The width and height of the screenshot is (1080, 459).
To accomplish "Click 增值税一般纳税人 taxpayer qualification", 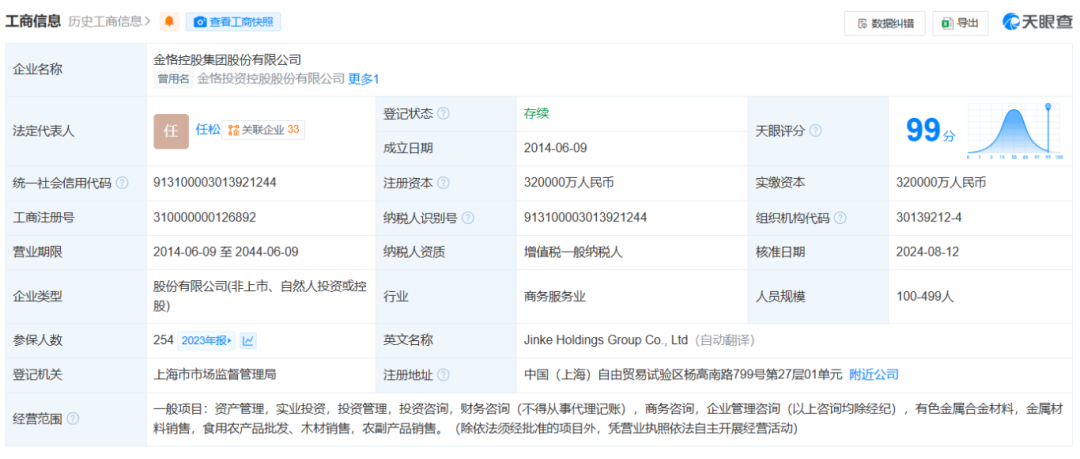I will (x=573, y=252).
